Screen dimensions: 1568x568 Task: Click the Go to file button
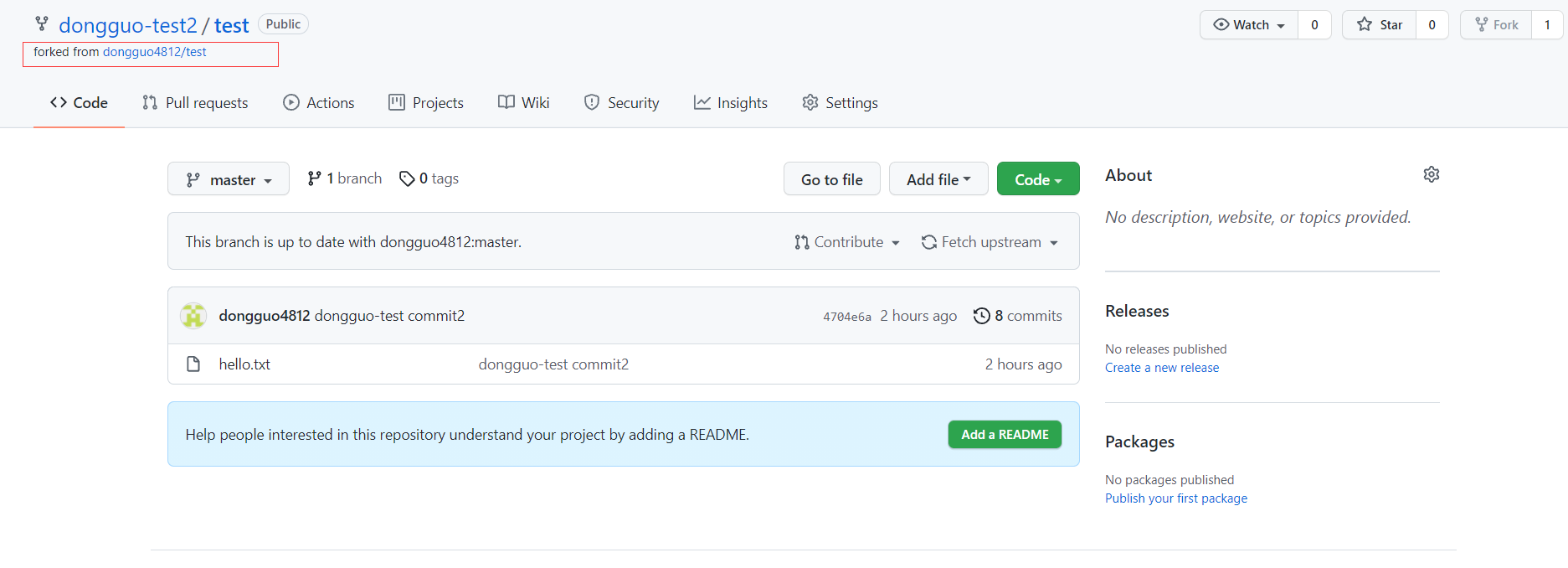831,179
